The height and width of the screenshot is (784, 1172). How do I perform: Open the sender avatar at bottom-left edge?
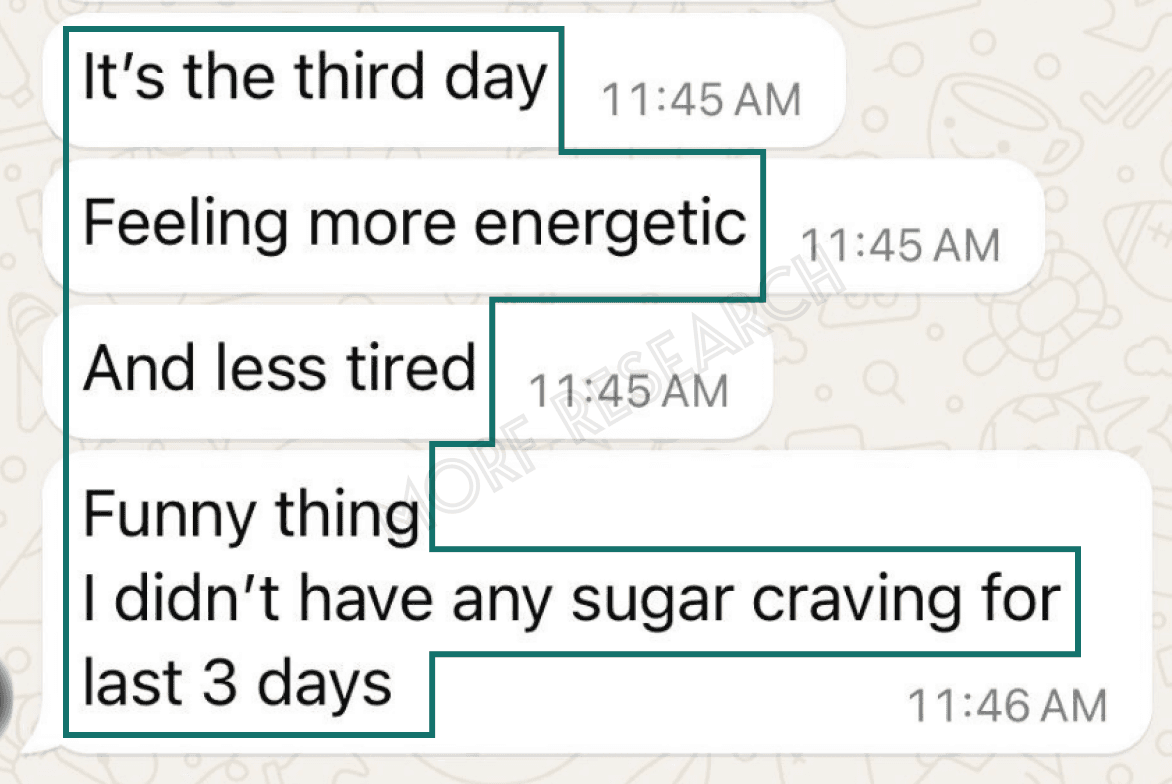(6, 697)
